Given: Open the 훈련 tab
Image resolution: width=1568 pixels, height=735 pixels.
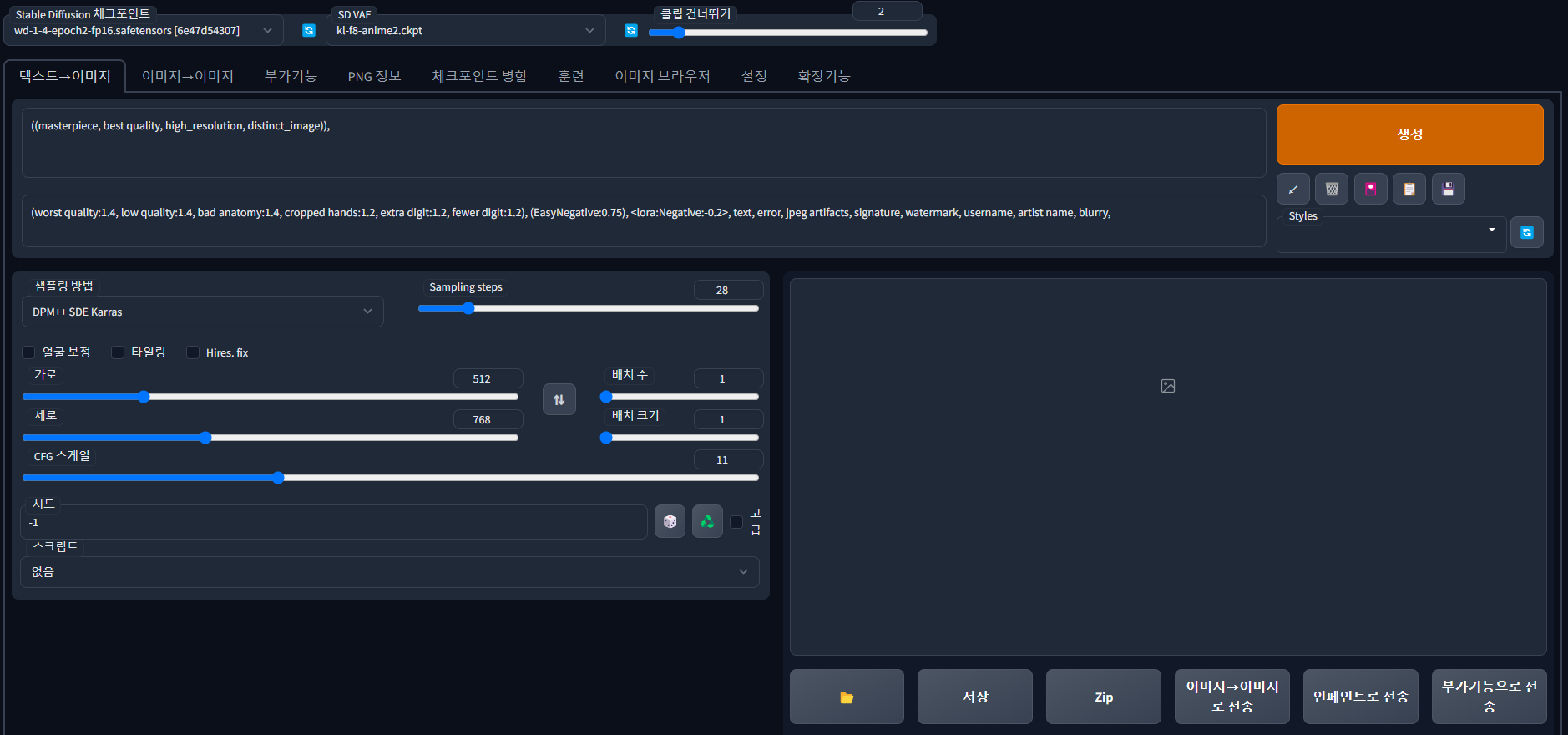Looking at the screenshot, I should click(x=571, y=76).
